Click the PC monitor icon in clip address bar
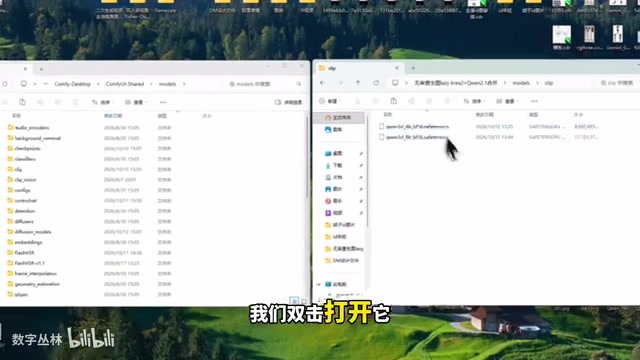The image size is (640, 360). coord(395,83)
